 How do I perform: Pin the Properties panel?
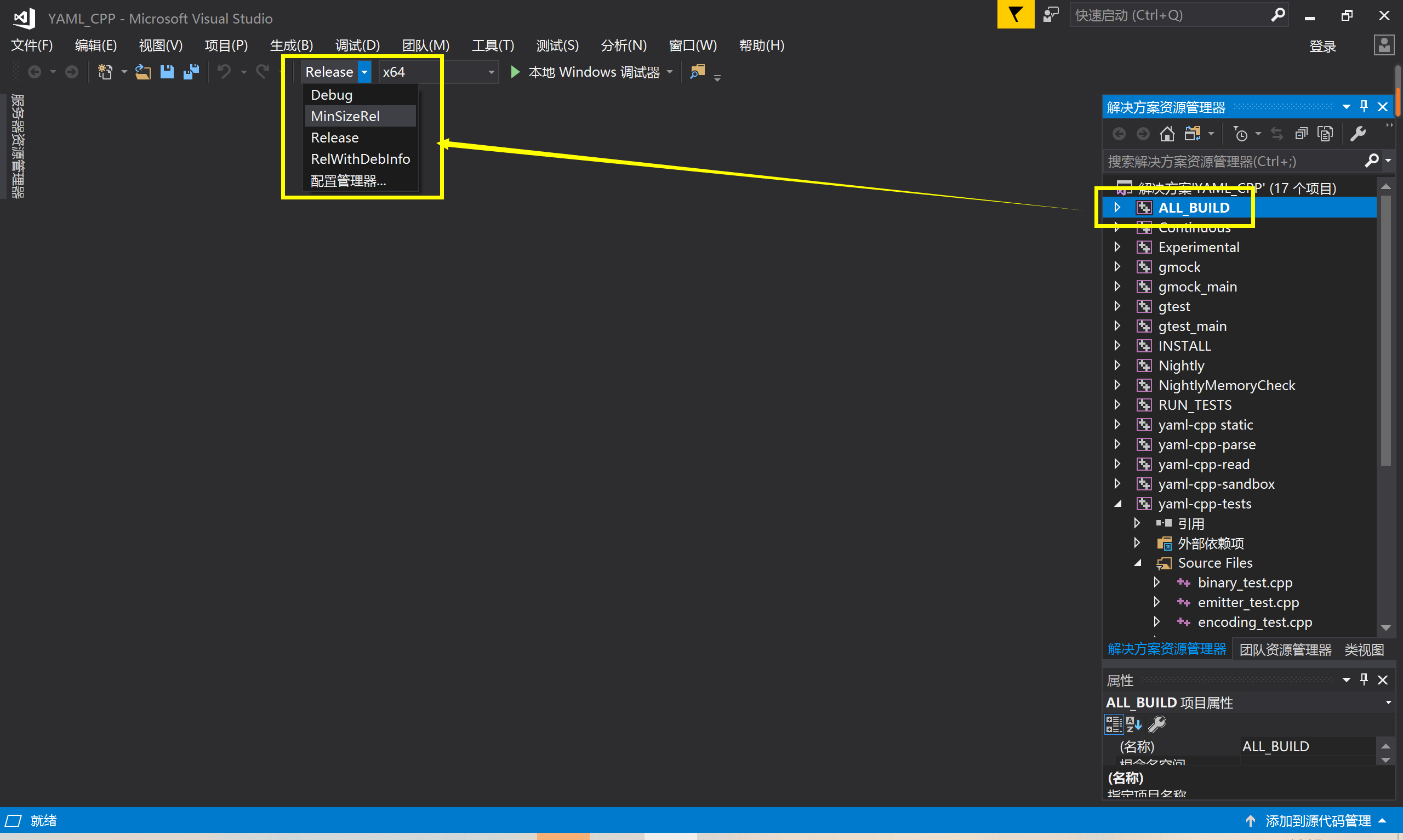(x=1364, y=680)
